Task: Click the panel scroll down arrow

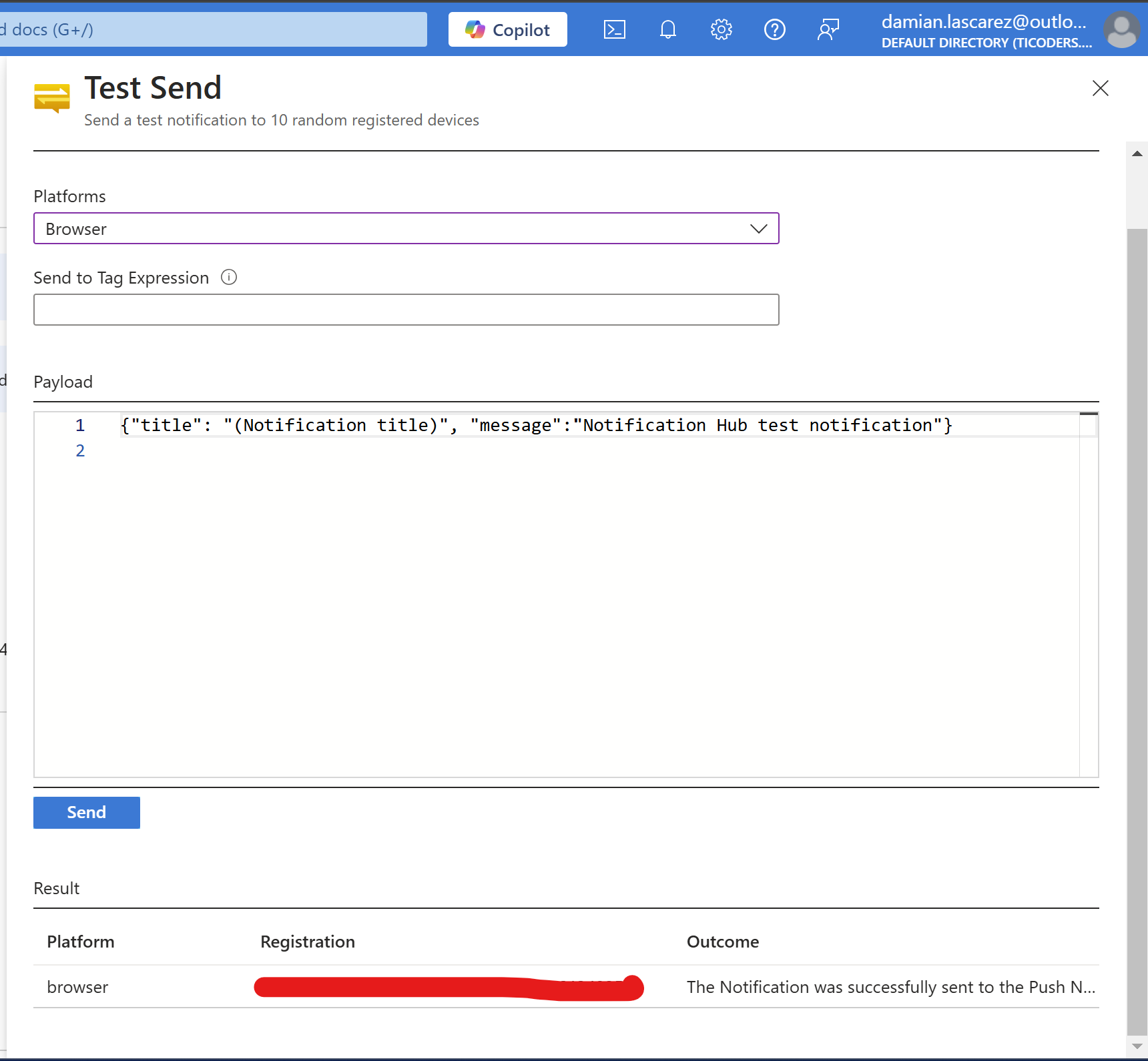Action: coord(1137,1046)
